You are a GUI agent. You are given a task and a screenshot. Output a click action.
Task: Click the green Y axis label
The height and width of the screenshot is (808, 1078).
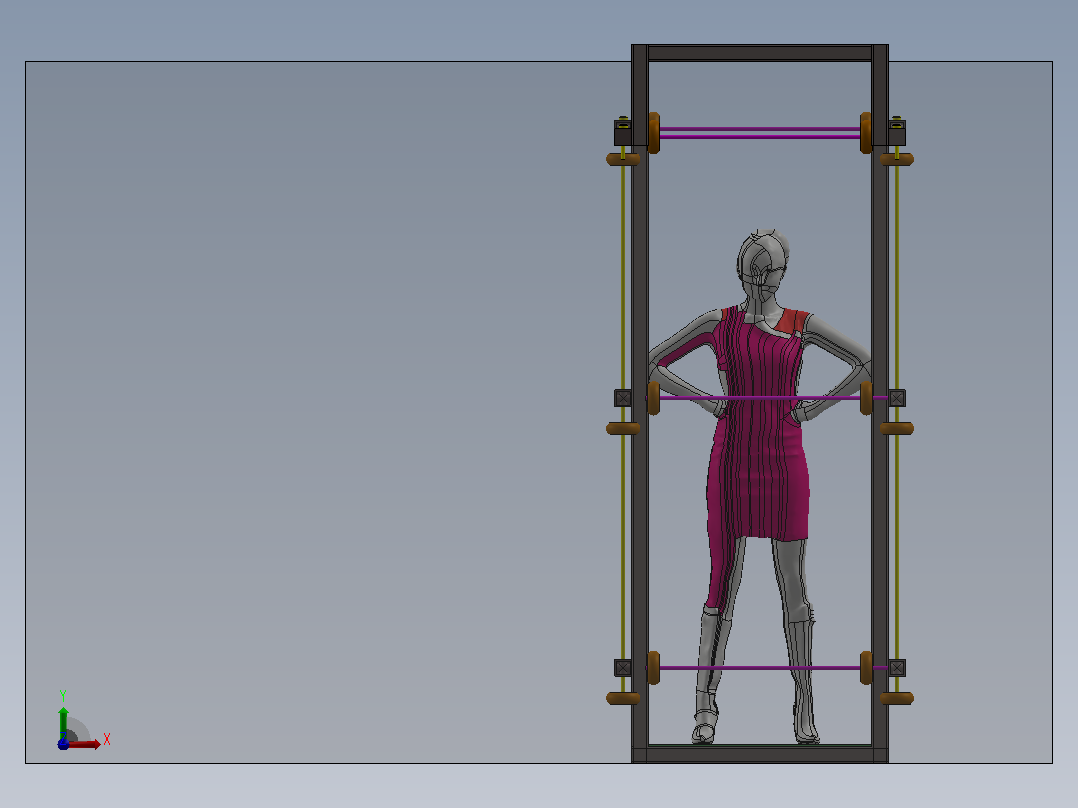63,696
